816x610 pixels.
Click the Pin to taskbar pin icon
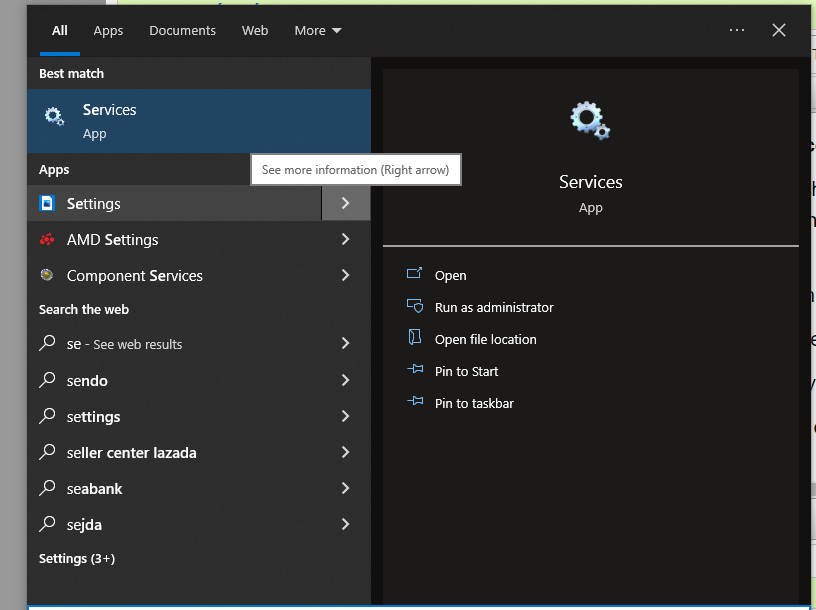click(x=415, y=401)
